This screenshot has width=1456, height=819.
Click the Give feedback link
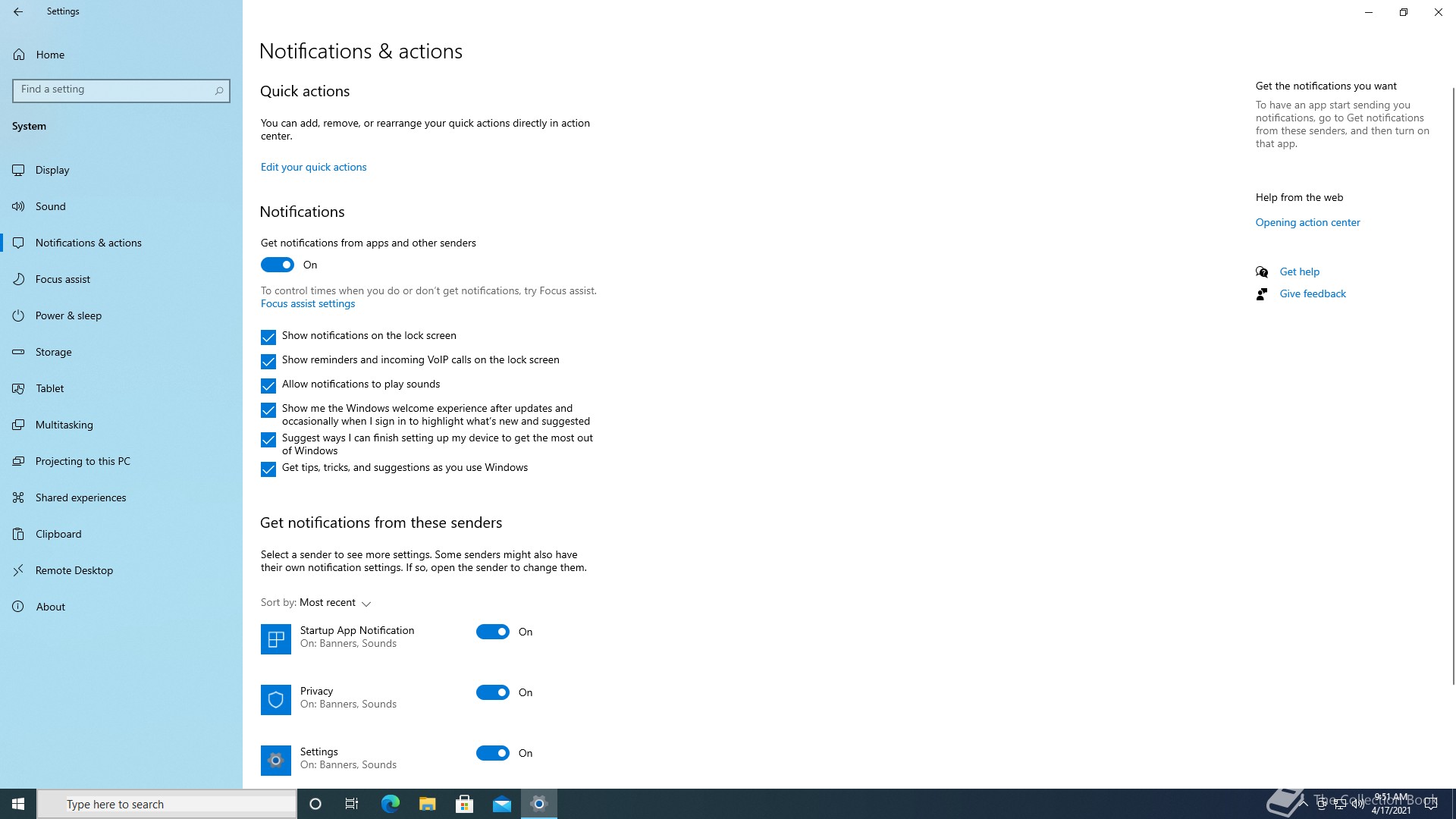(1313, 293)
